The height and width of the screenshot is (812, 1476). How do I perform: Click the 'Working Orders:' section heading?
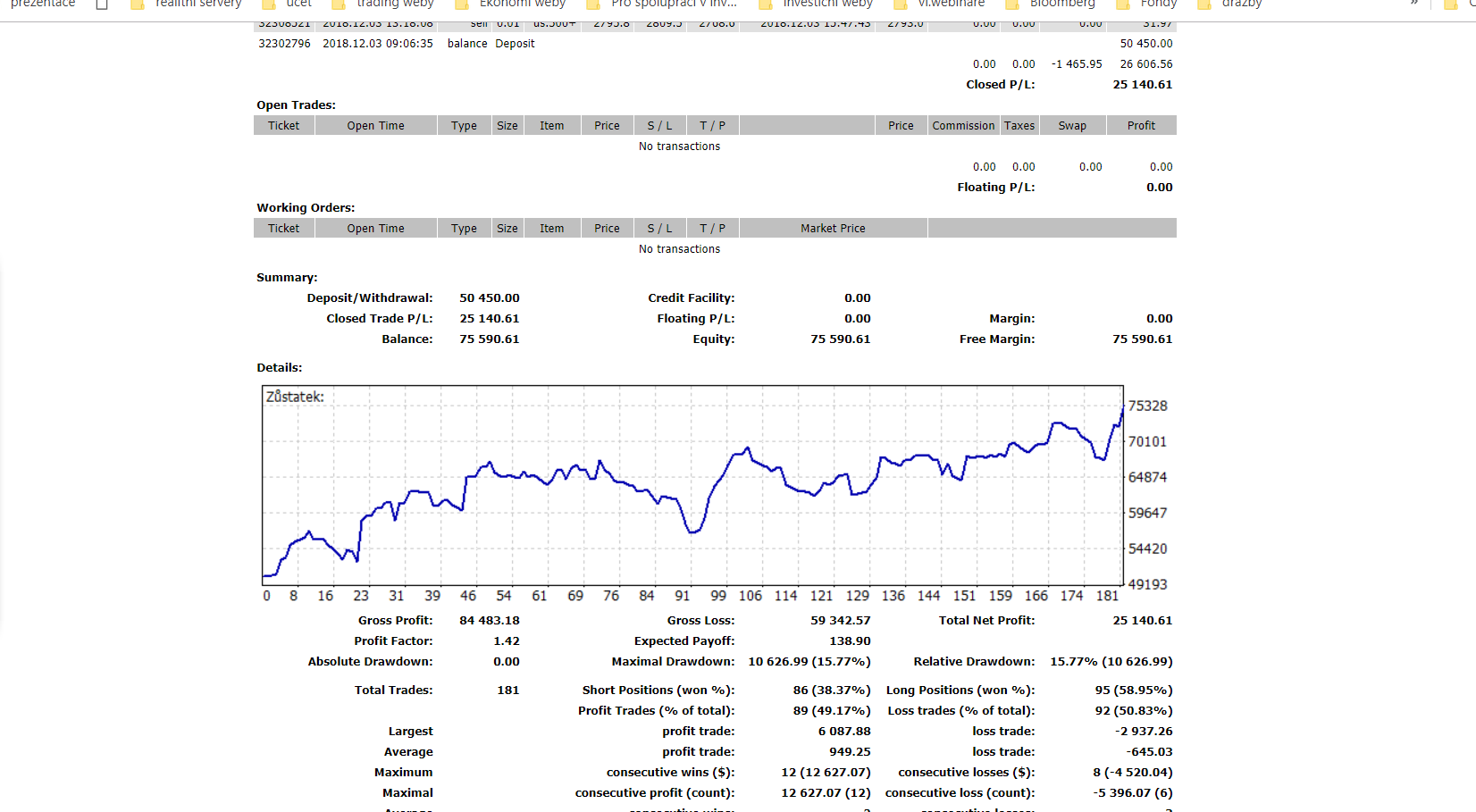[306, 208]
